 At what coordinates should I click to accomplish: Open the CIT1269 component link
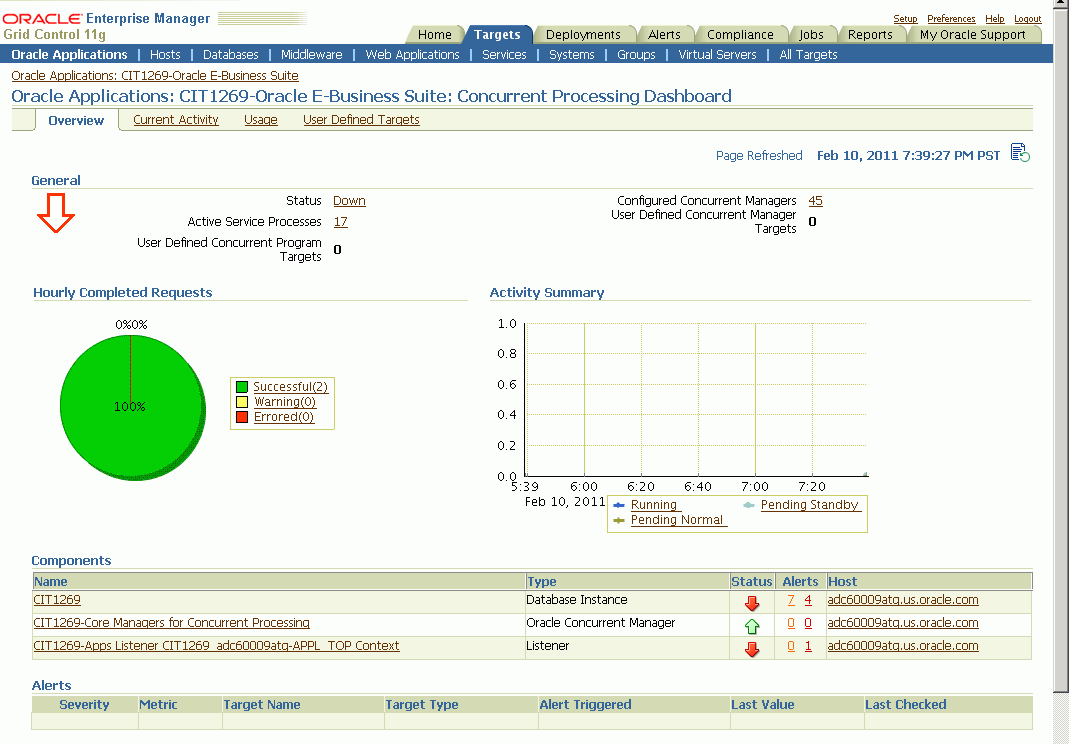point(57,600)
